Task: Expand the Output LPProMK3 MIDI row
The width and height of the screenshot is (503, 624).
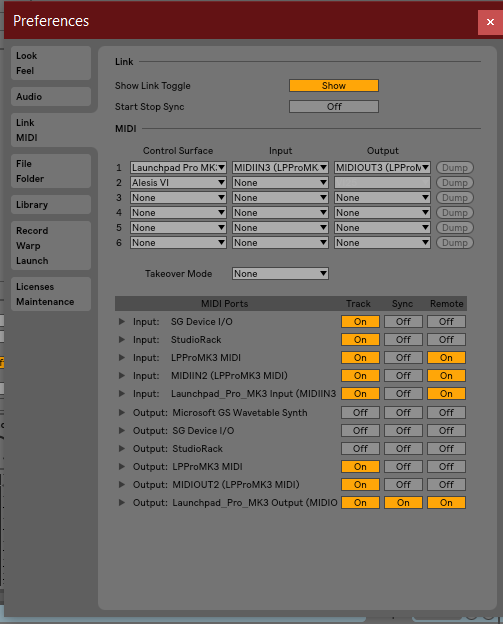Action: tap(122, 466)
